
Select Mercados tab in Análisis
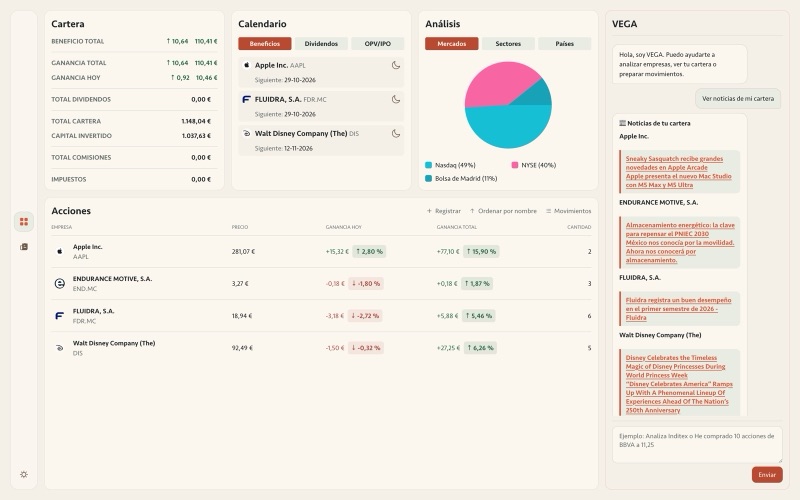coord(452,44)
